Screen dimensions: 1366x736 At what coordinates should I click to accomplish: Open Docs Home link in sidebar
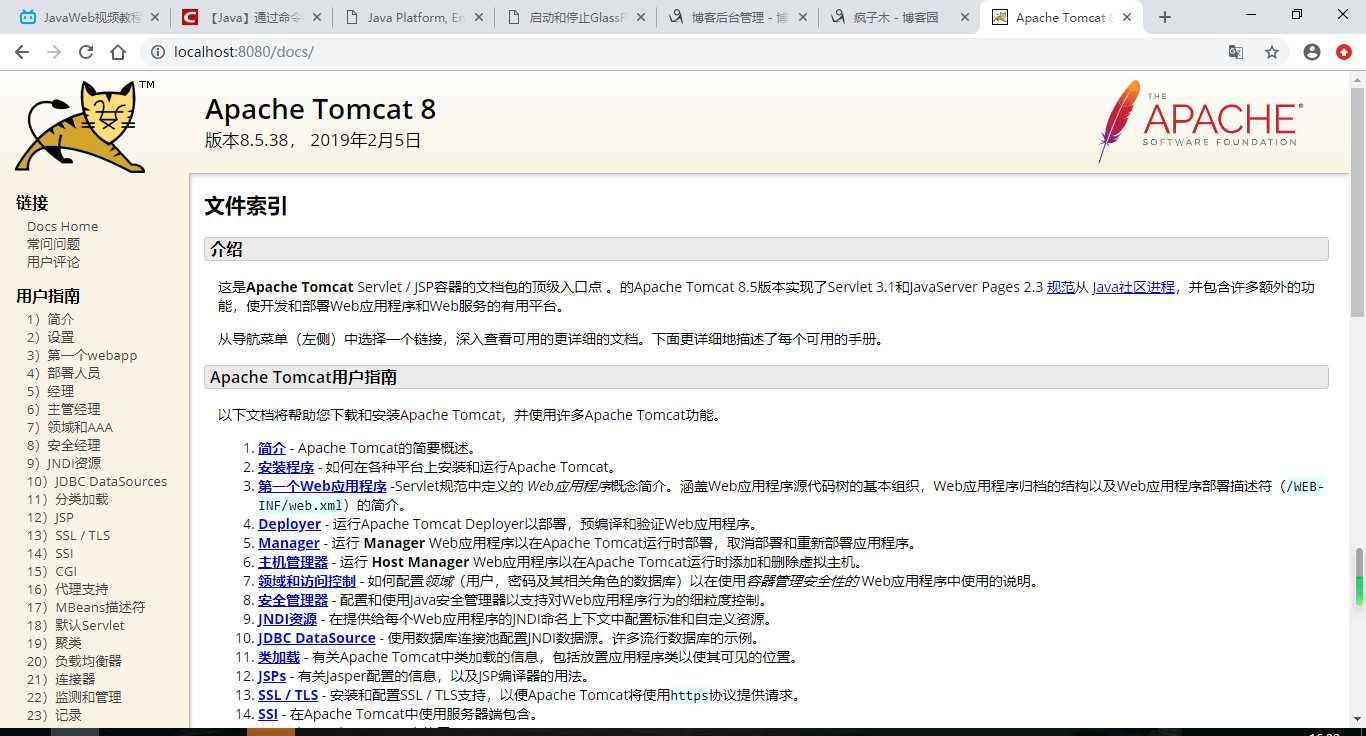click(62, 226)
